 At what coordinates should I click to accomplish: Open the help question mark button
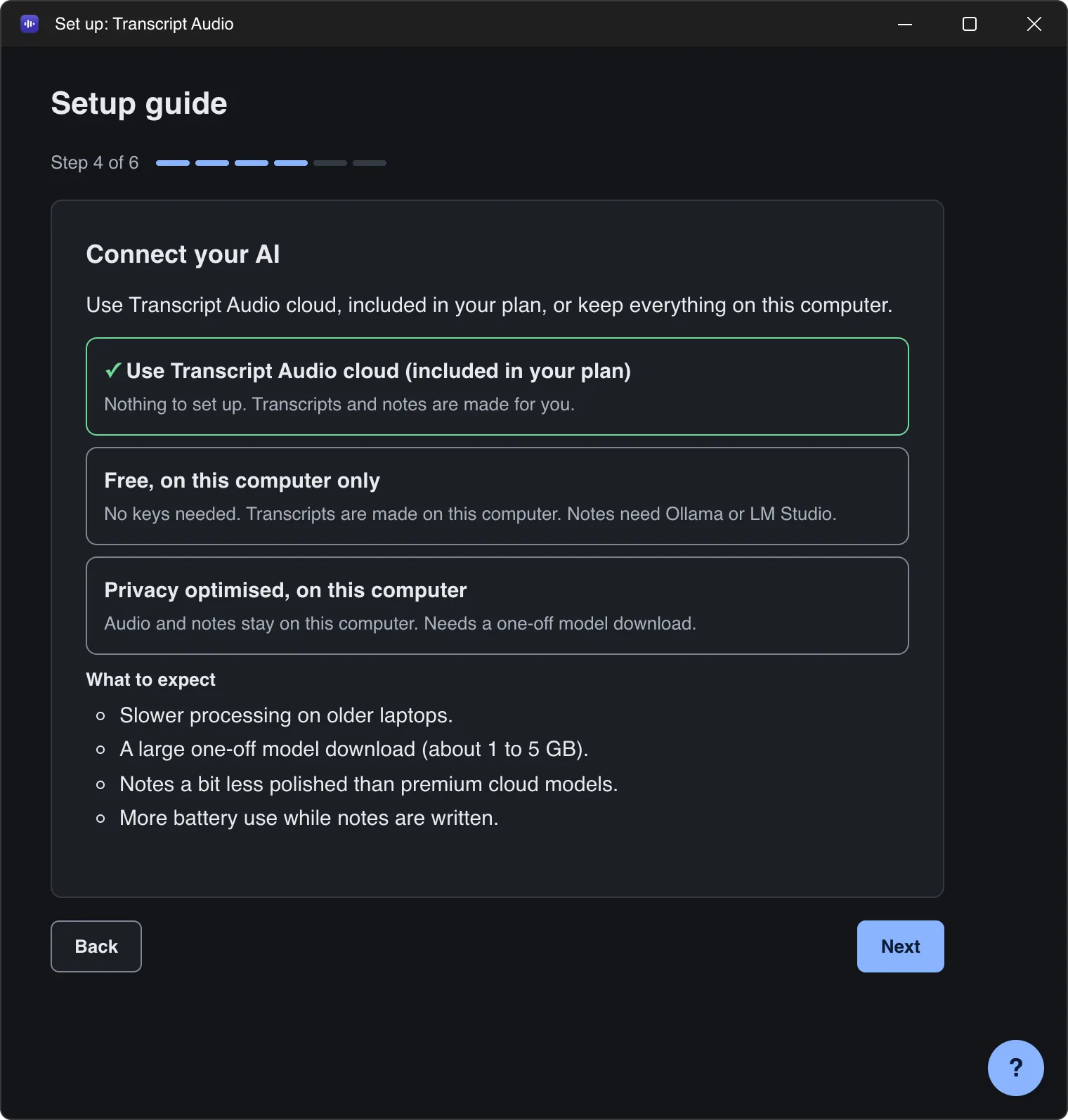point(1015,1067)
